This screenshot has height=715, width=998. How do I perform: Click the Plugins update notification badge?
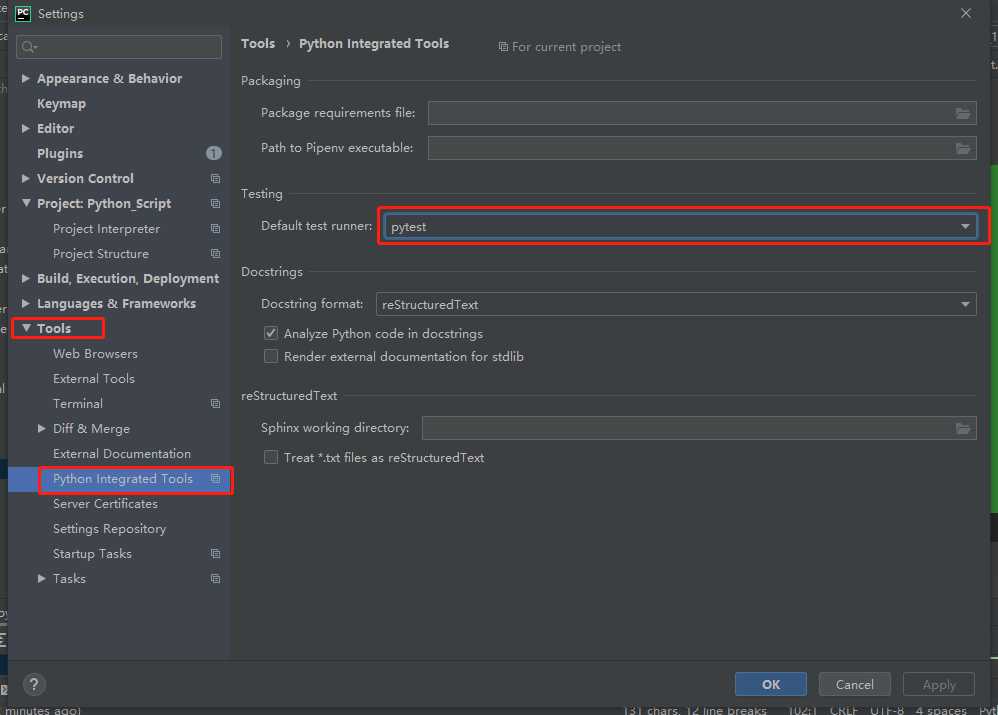pos(214,153)
